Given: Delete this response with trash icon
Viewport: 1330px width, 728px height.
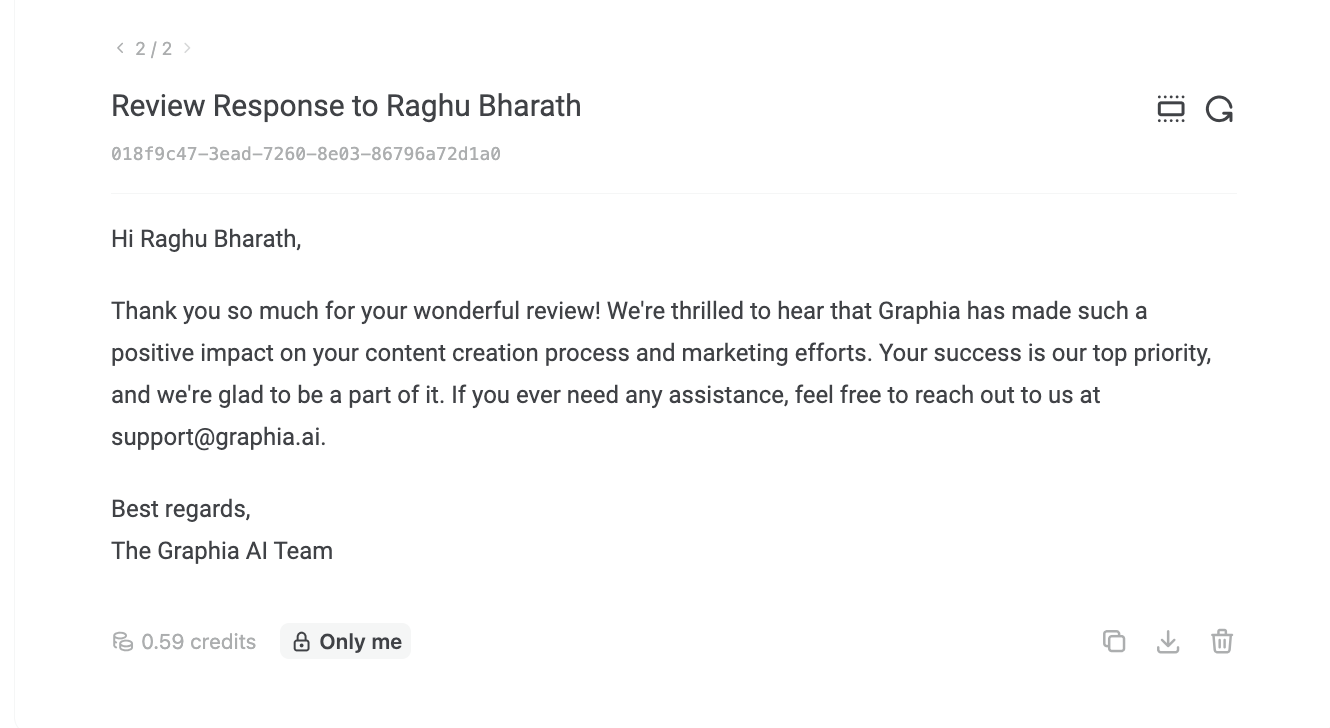Looking at the screenshot, I should (x=1222, y=641).
